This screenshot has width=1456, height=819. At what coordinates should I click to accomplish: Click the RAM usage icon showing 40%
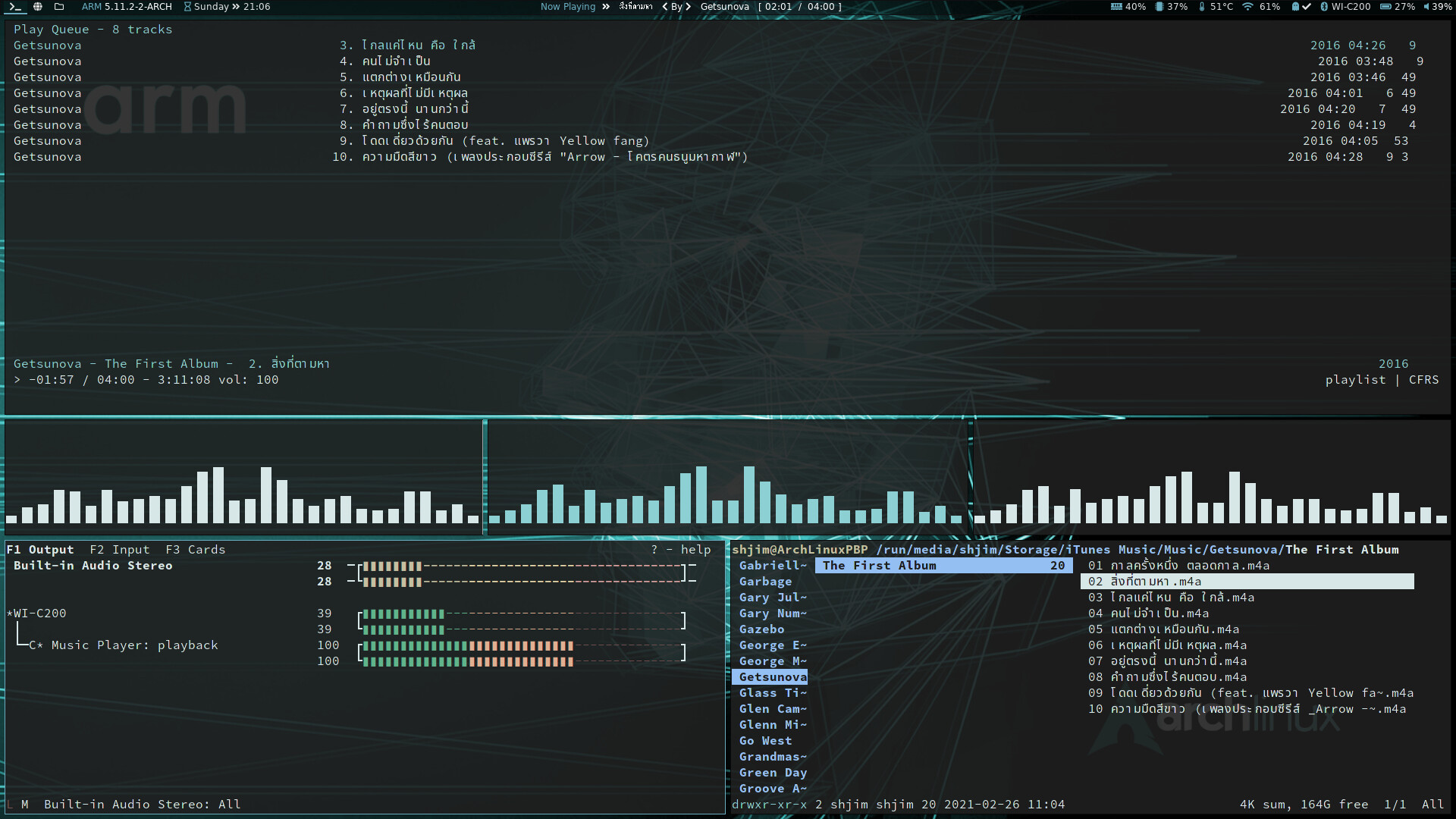click(1116, 7)
